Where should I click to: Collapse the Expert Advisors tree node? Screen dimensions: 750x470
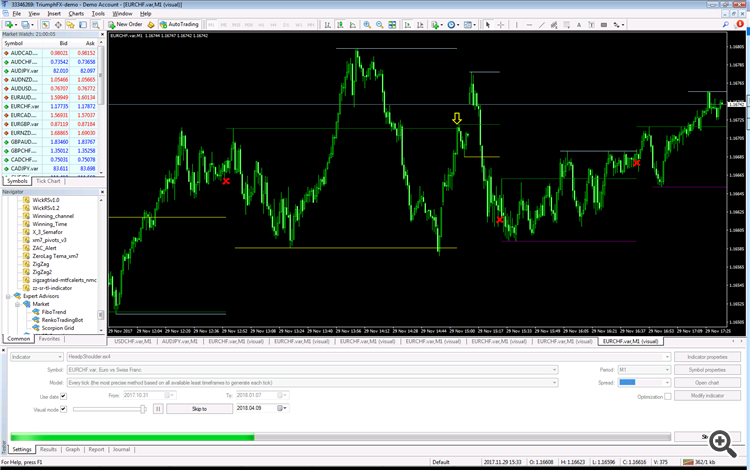tap(8, 296)
